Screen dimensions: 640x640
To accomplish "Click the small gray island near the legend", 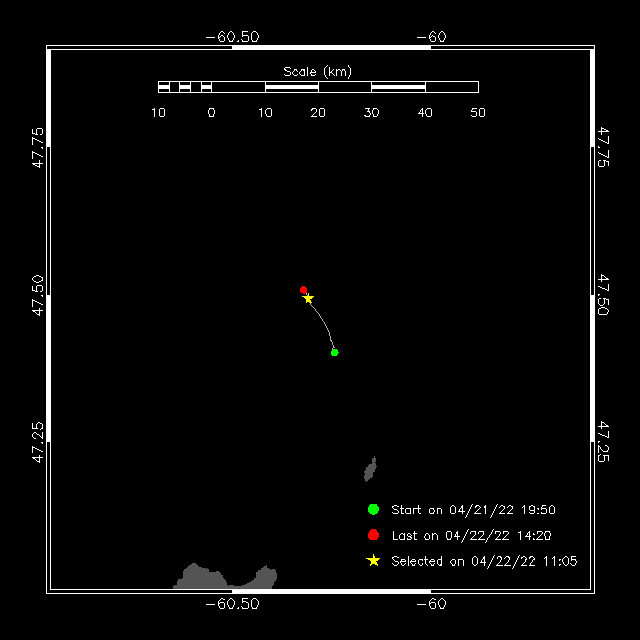I will tap(371, 469).
